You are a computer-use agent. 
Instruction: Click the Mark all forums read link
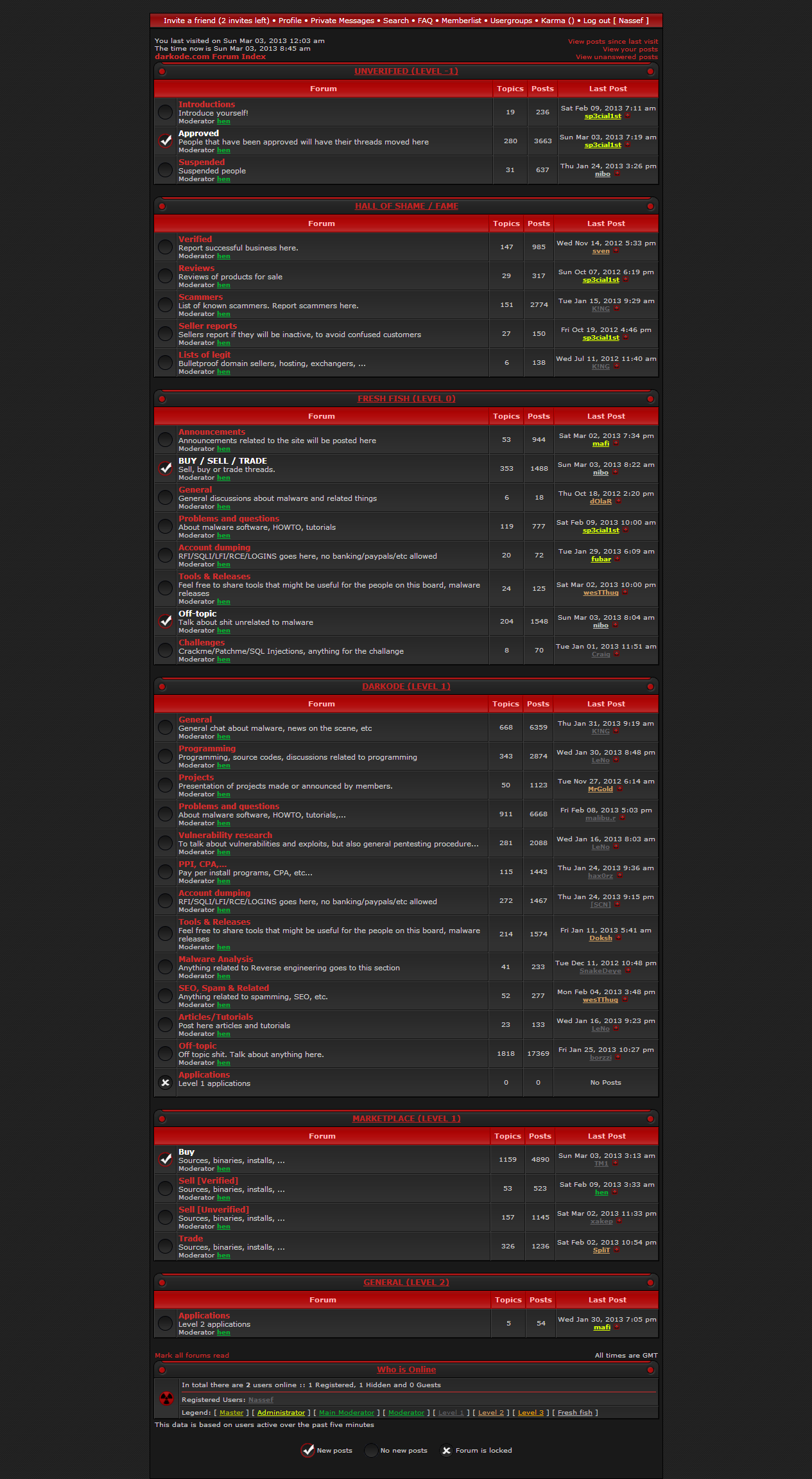pos(192,1355)
